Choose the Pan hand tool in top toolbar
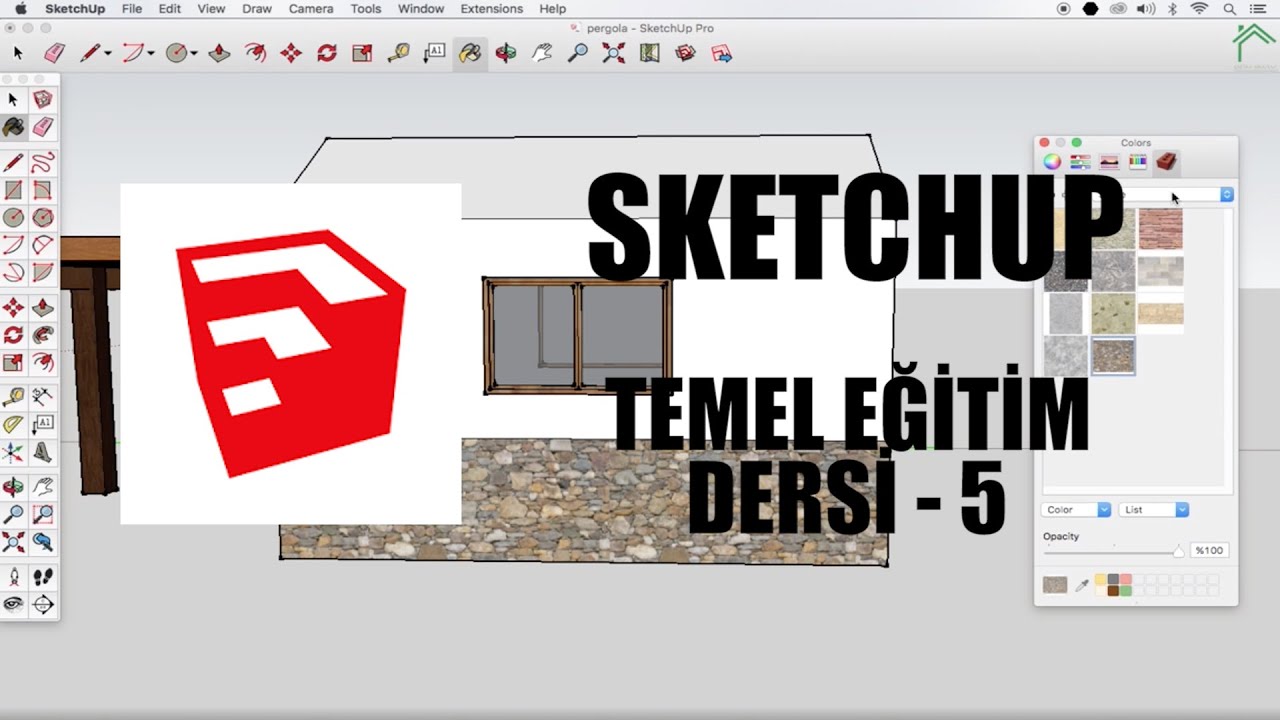This screenshot has height=720, width=1280. [x=542, y=53]
